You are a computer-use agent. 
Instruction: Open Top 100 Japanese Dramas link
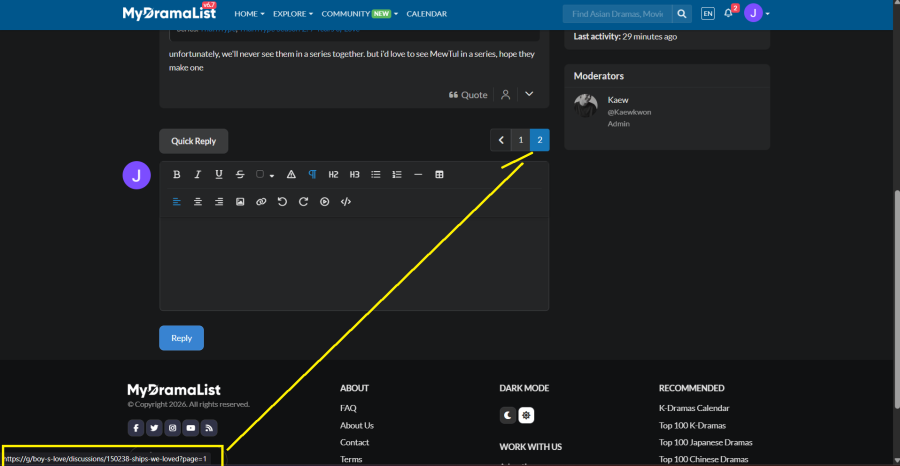pyautogui.click(x=705, y=442)
